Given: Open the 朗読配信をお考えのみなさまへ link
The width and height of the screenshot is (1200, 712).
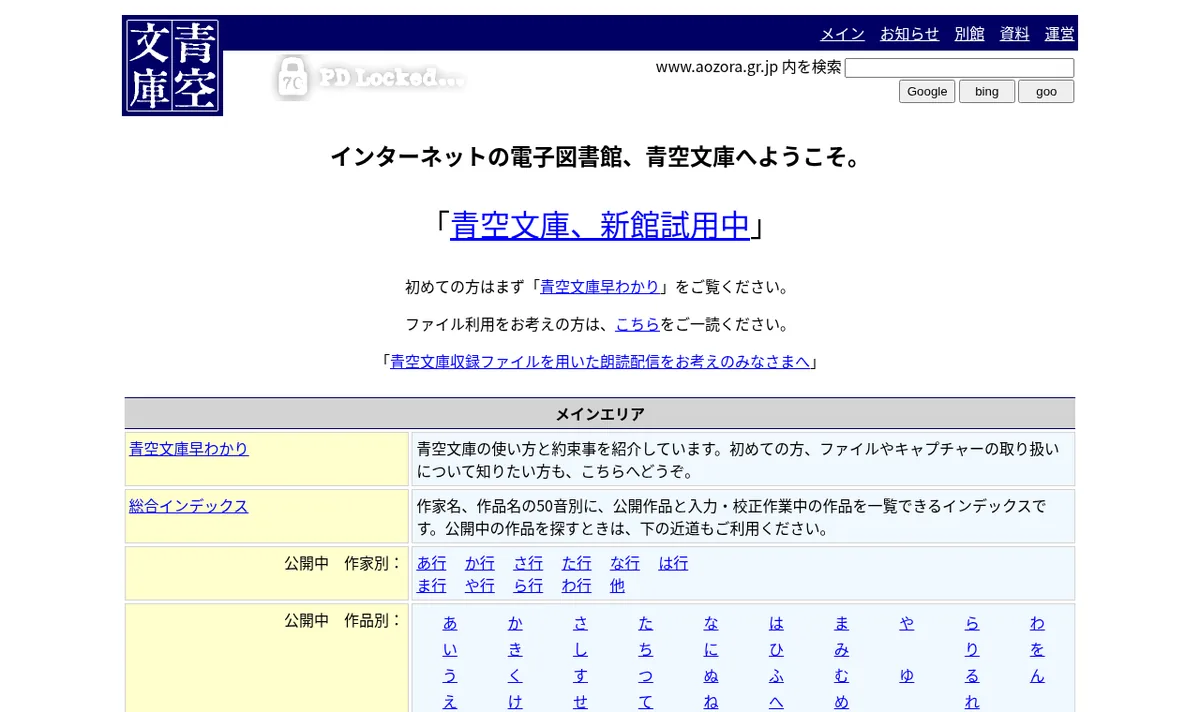Looking at the screenshot, I should (600, 361).
